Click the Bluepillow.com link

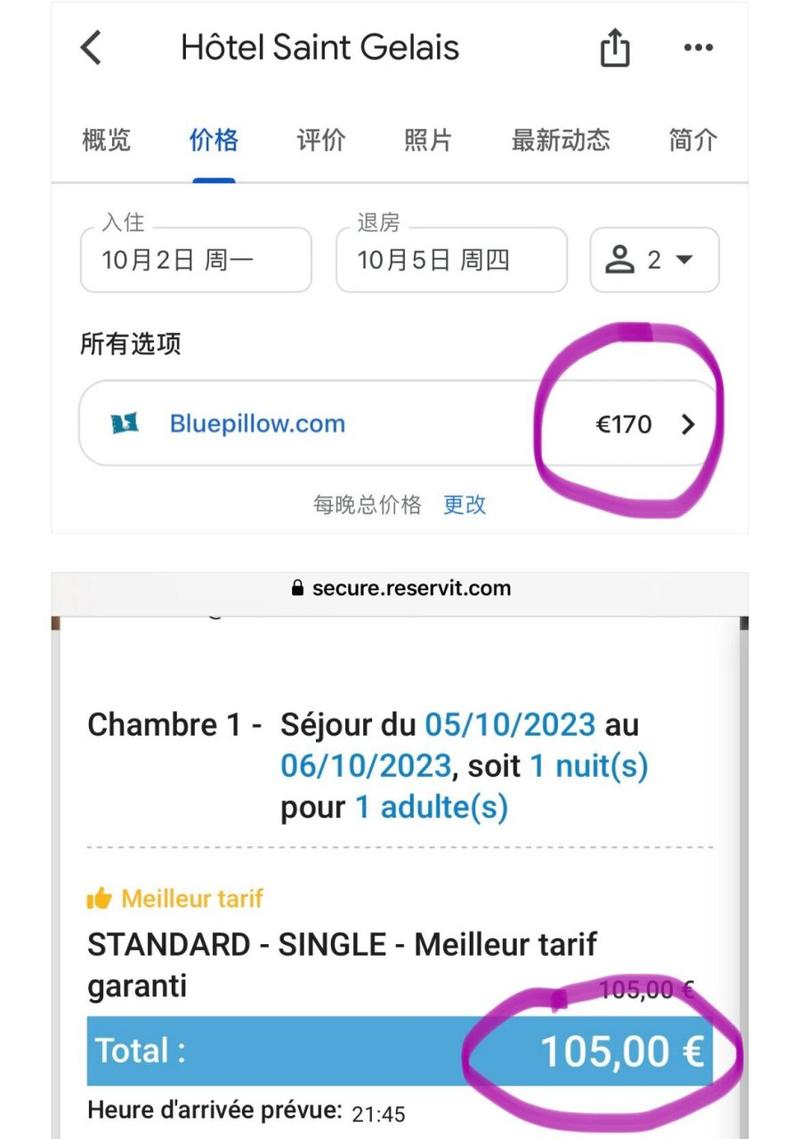pos(257,423)
